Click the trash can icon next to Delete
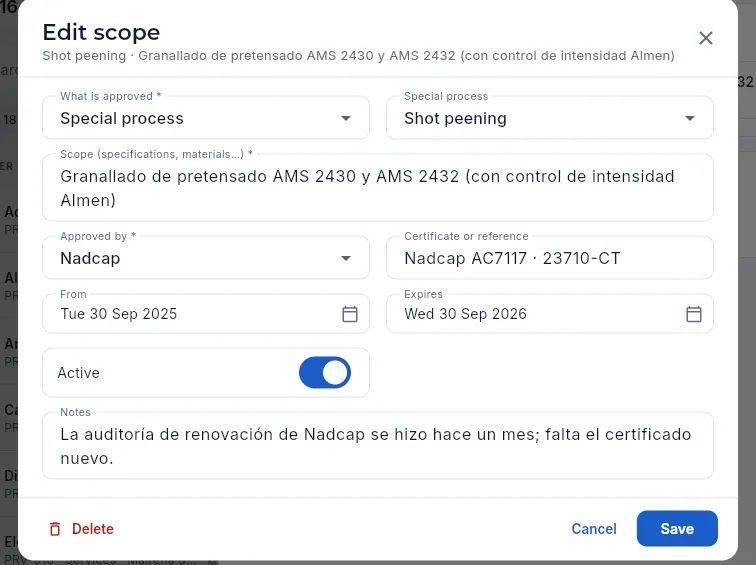Image resolution: width=756 pixels, height=565 pixels. (x=55, y=529)
